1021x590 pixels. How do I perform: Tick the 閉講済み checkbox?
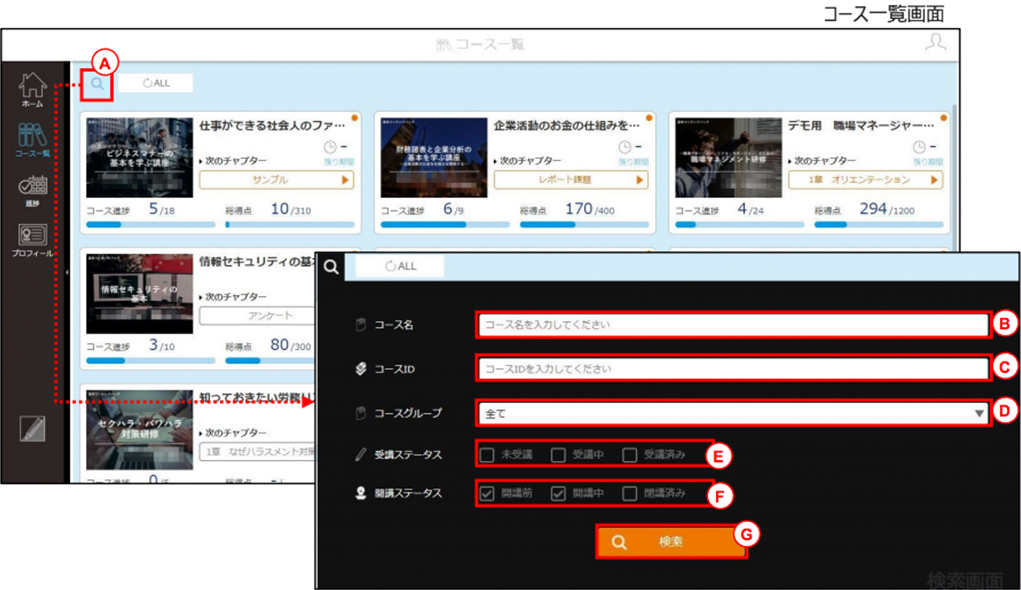[629, 494]
